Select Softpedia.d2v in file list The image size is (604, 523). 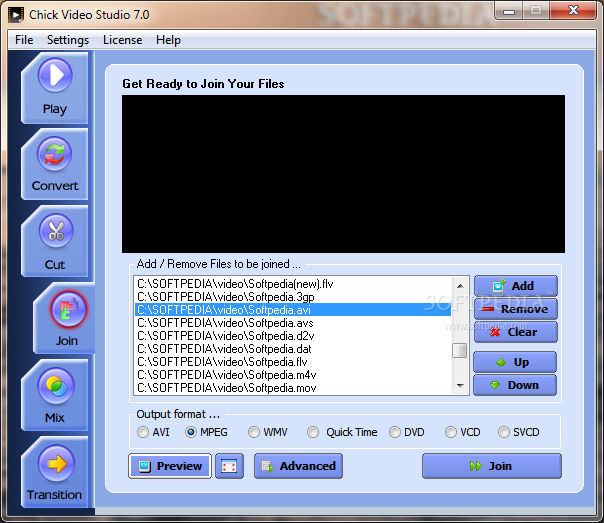(293, 336)
